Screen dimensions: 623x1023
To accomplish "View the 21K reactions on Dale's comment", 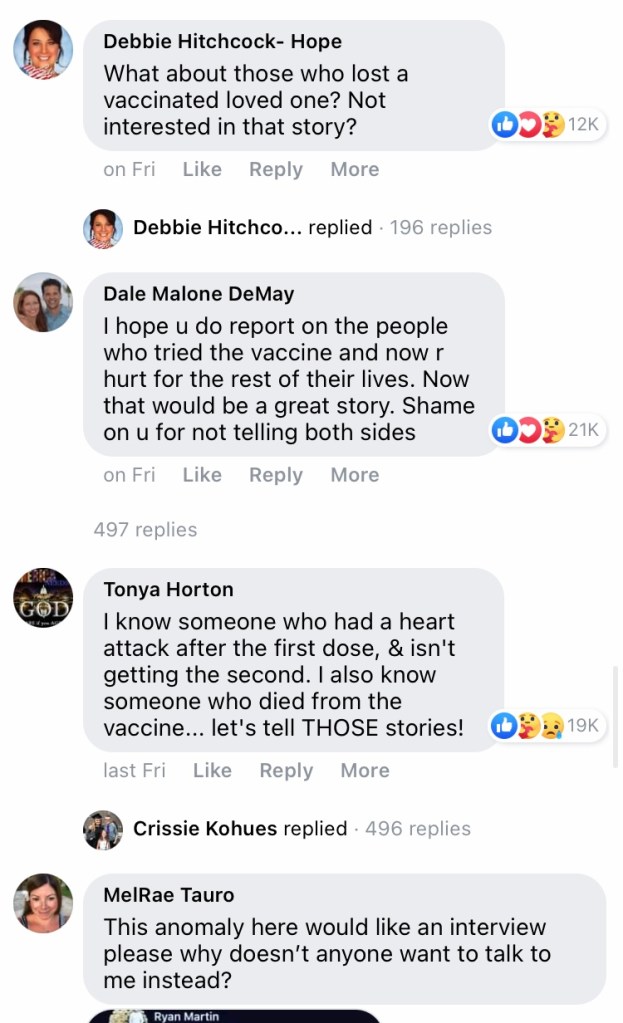I will pos(548,431).
